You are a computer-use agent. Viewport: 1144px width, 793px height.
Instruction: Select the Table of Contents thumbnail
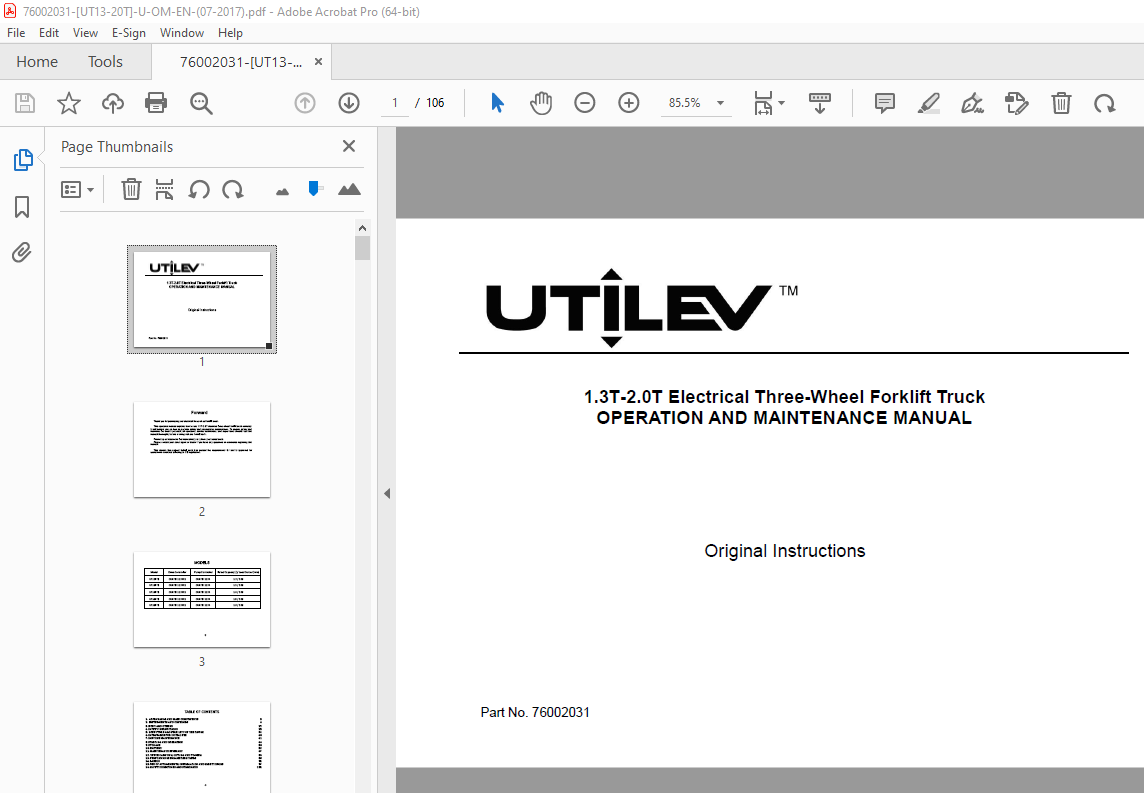click(202, 748)
